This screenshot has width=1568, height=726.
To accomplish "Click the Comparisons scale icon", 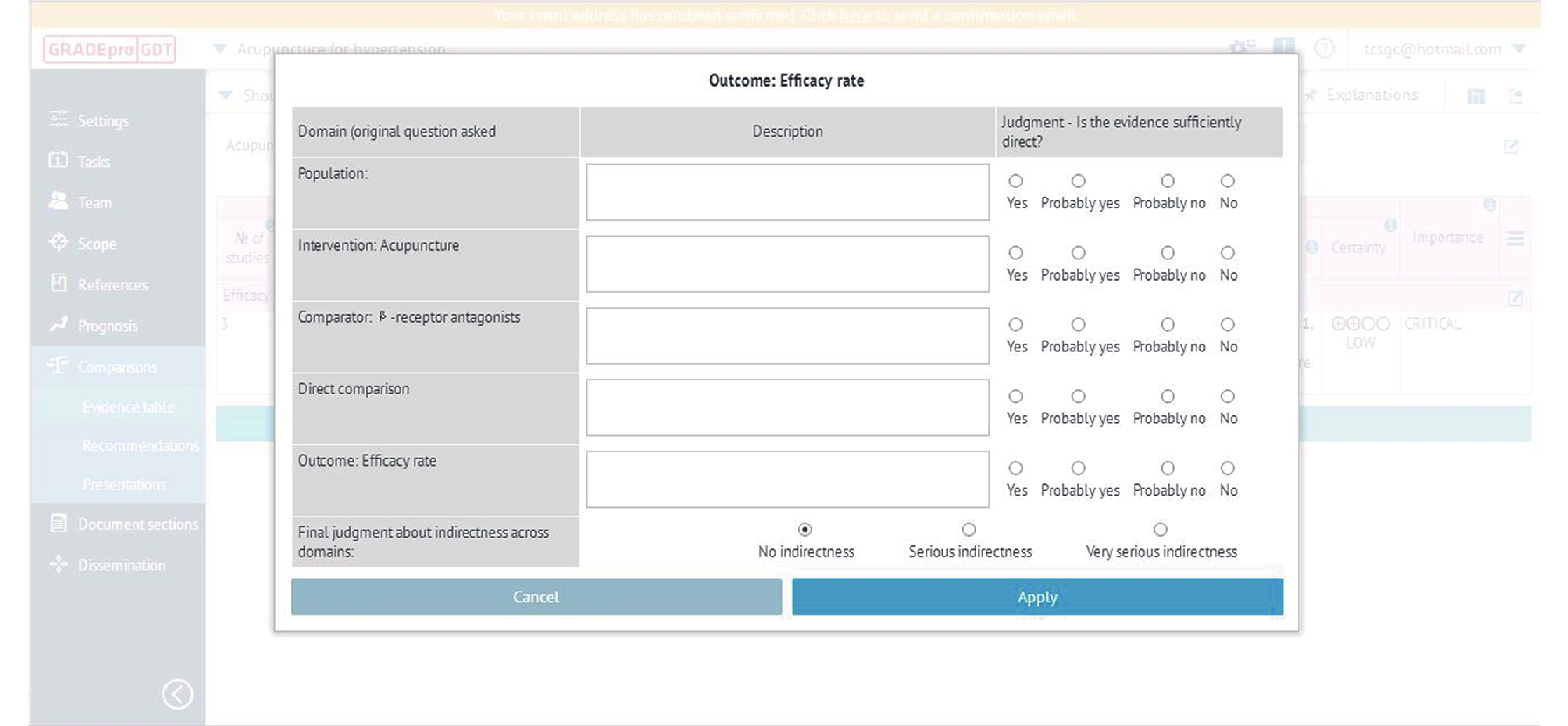I will (x=59, y=365).
